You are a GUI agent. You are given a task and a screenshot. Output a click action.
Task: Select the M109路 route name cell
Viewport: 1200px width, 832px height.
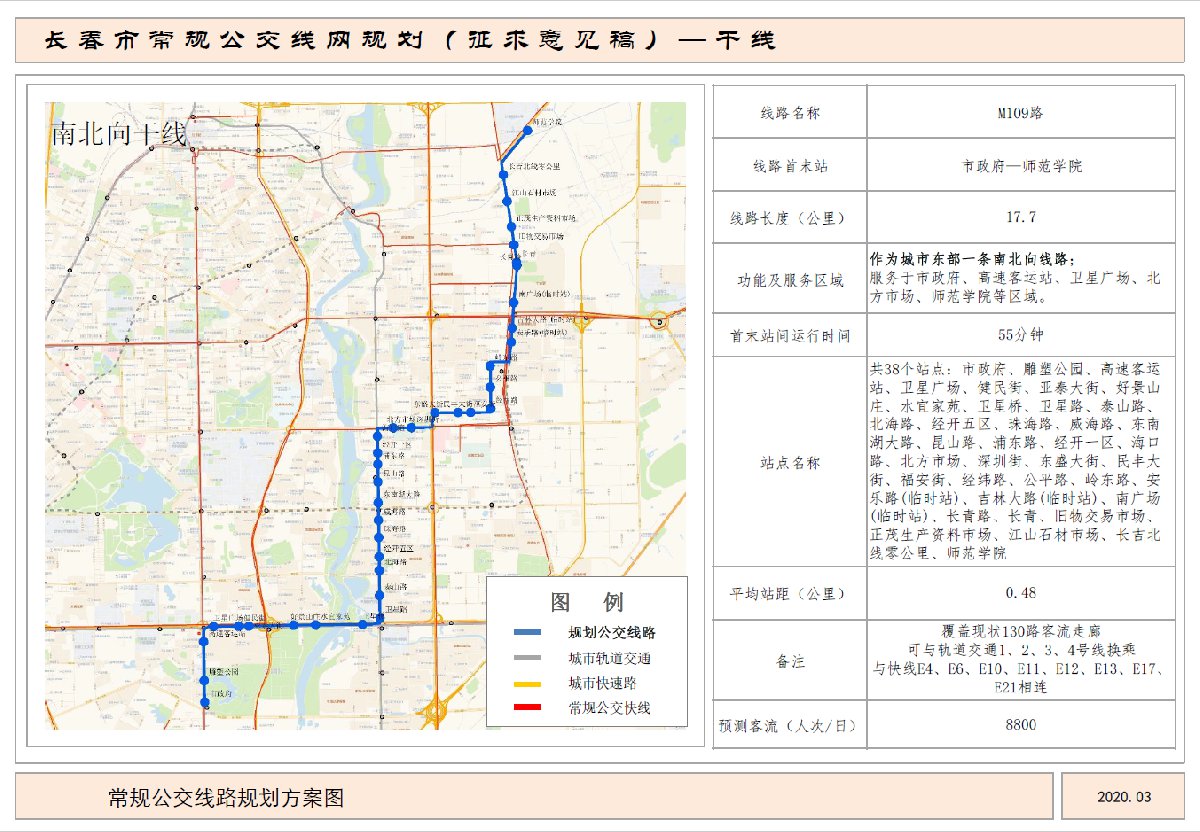(1020, 113)
